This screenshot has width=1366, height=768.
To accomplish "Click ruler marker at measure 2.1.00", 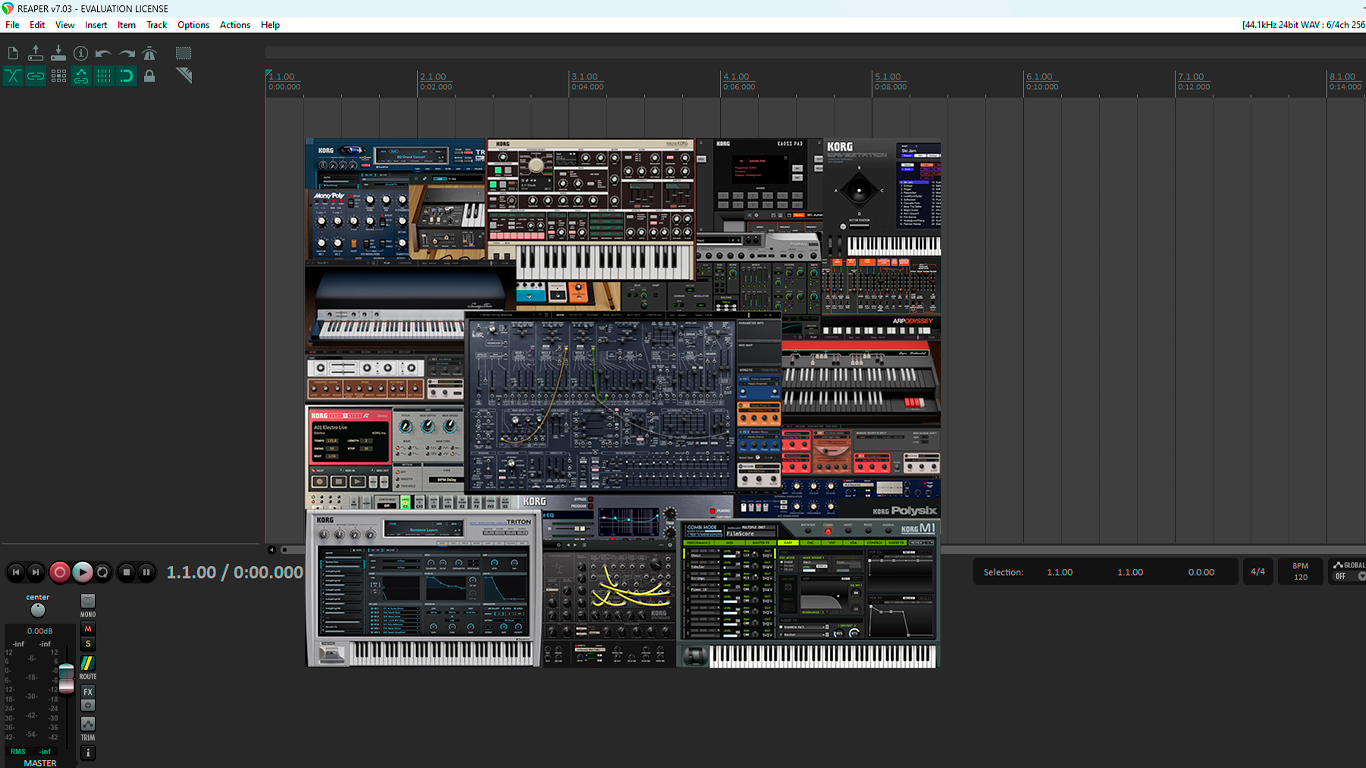I will click(x=433, y=77).
